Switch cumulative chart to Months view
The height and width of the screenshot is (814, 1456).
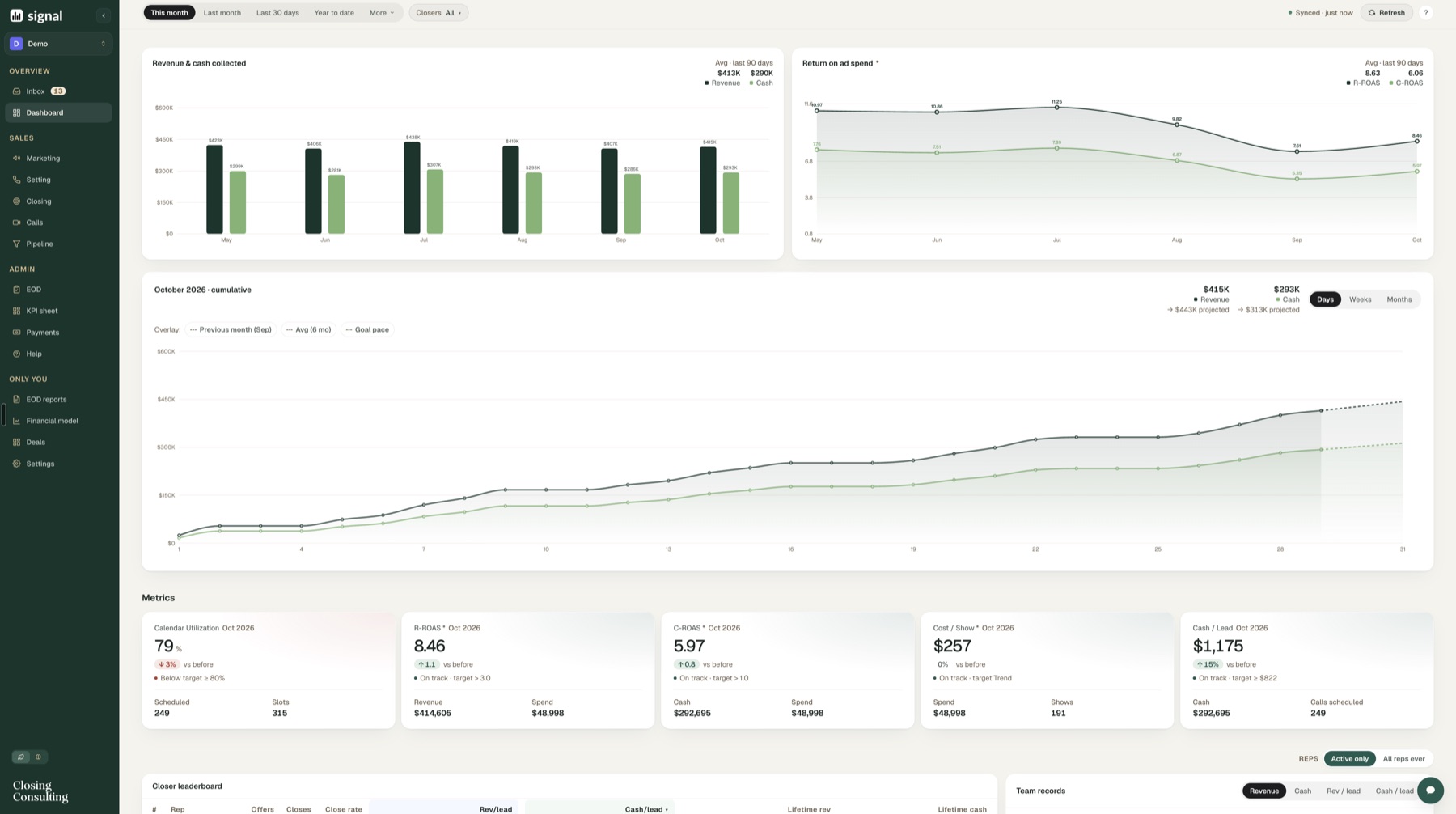click(1399, 299)
